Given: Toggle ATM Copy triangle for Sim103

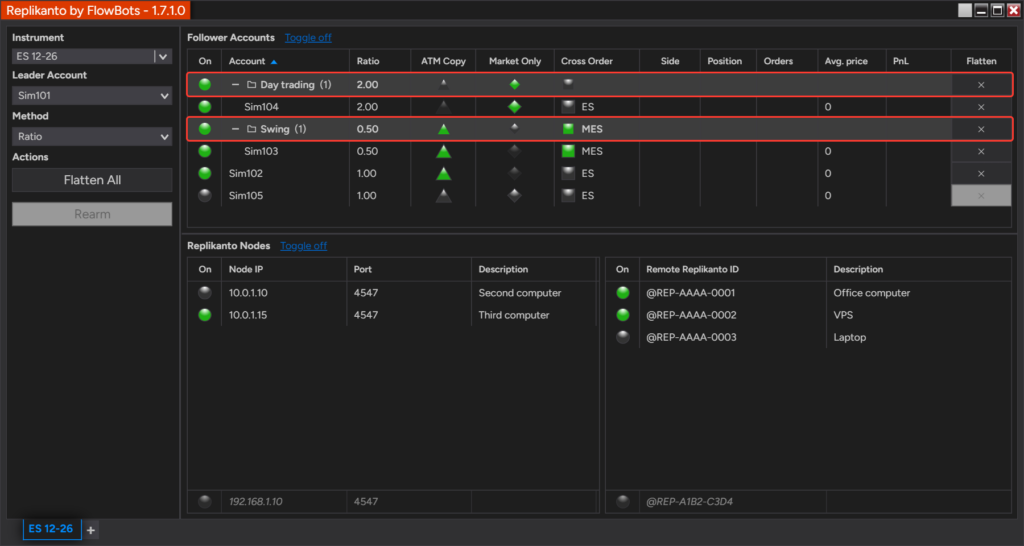Looking at the screenshot, I should (443, 152).
